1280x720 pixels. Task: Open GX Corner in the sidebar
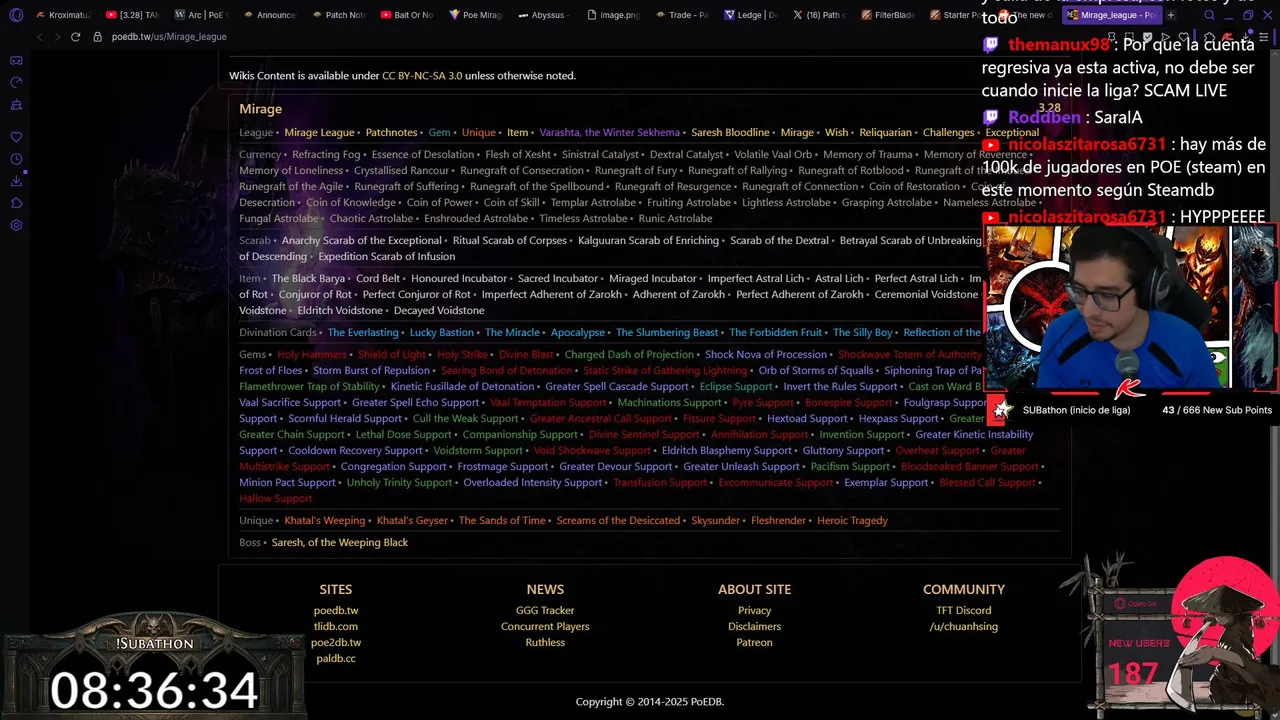[16, 60]
